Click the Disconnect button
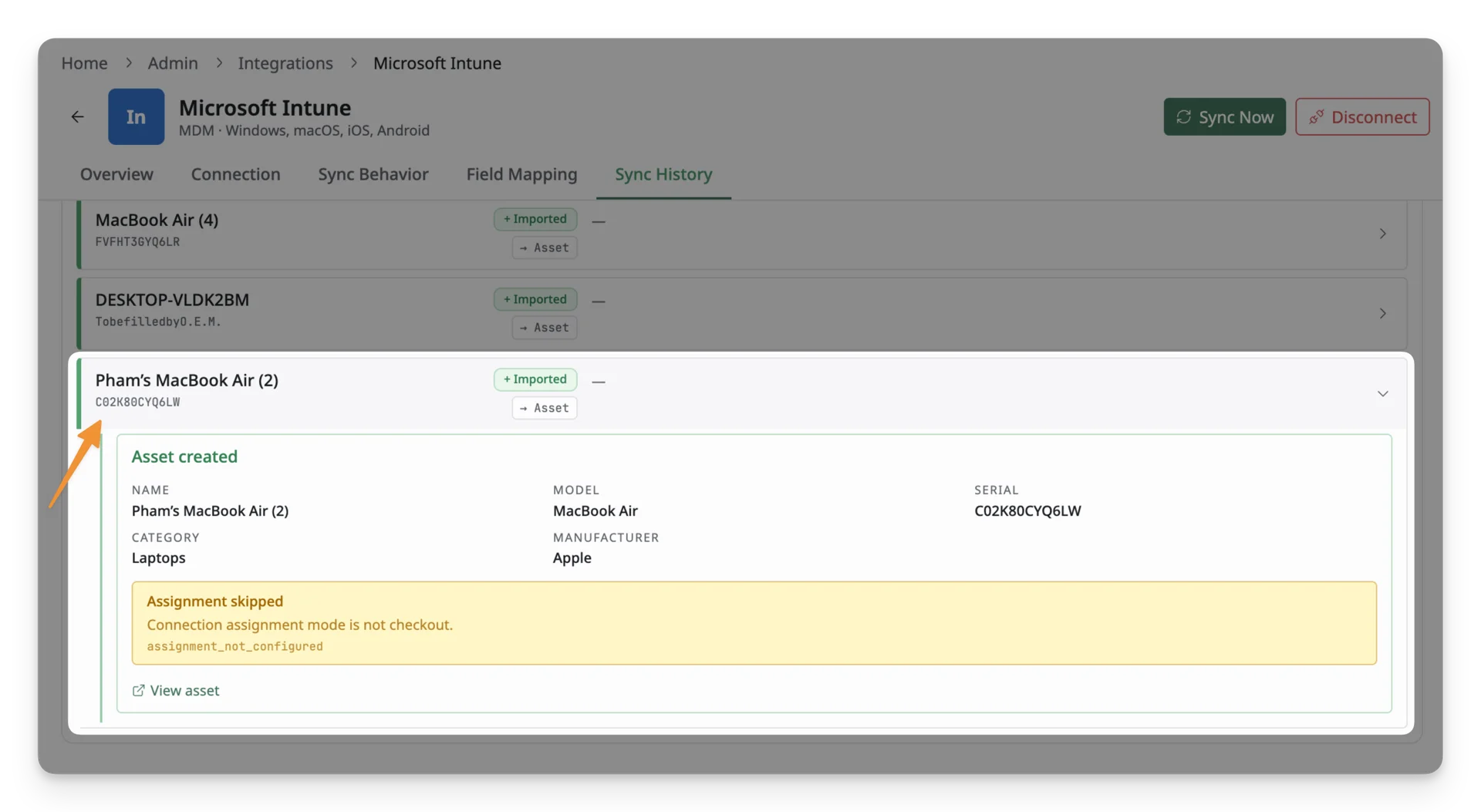The height and width of the screenshot is (812, 1481). (x=1362, y=116)
